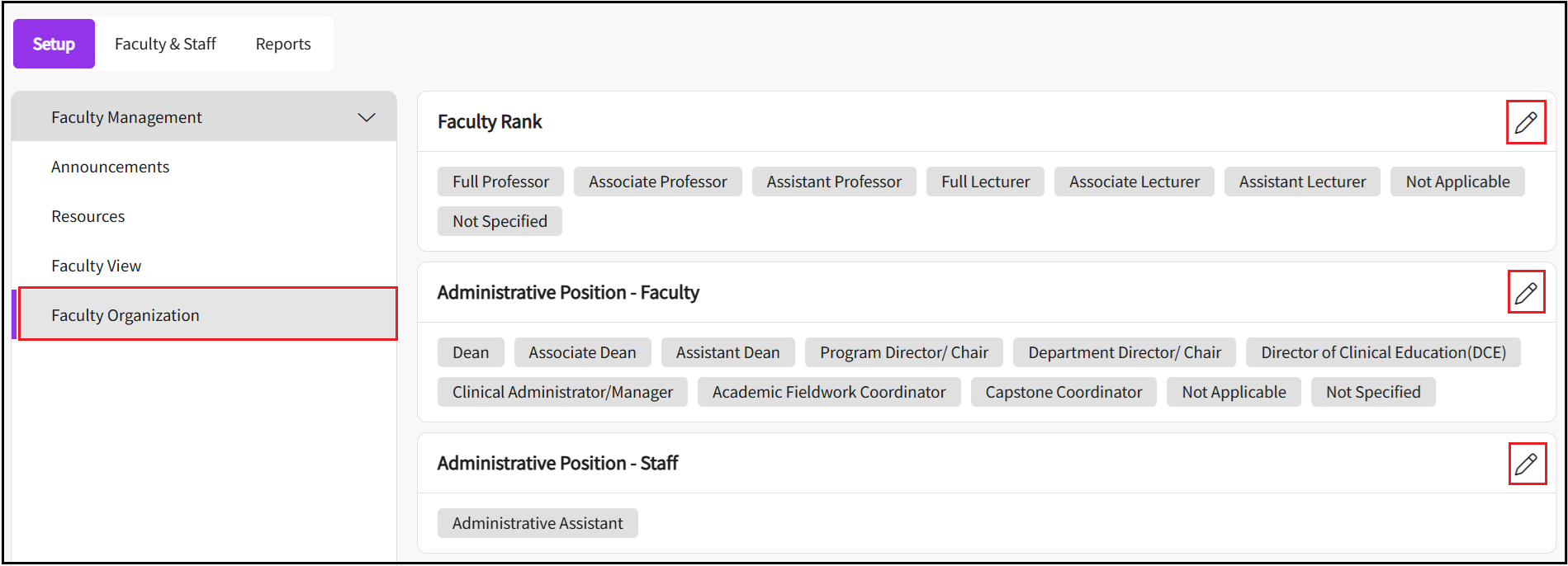The width and height of the screenshot is (1568, 566).
Task: Collapse the Faculty Management chevron
Action: [x=367, y=117]
